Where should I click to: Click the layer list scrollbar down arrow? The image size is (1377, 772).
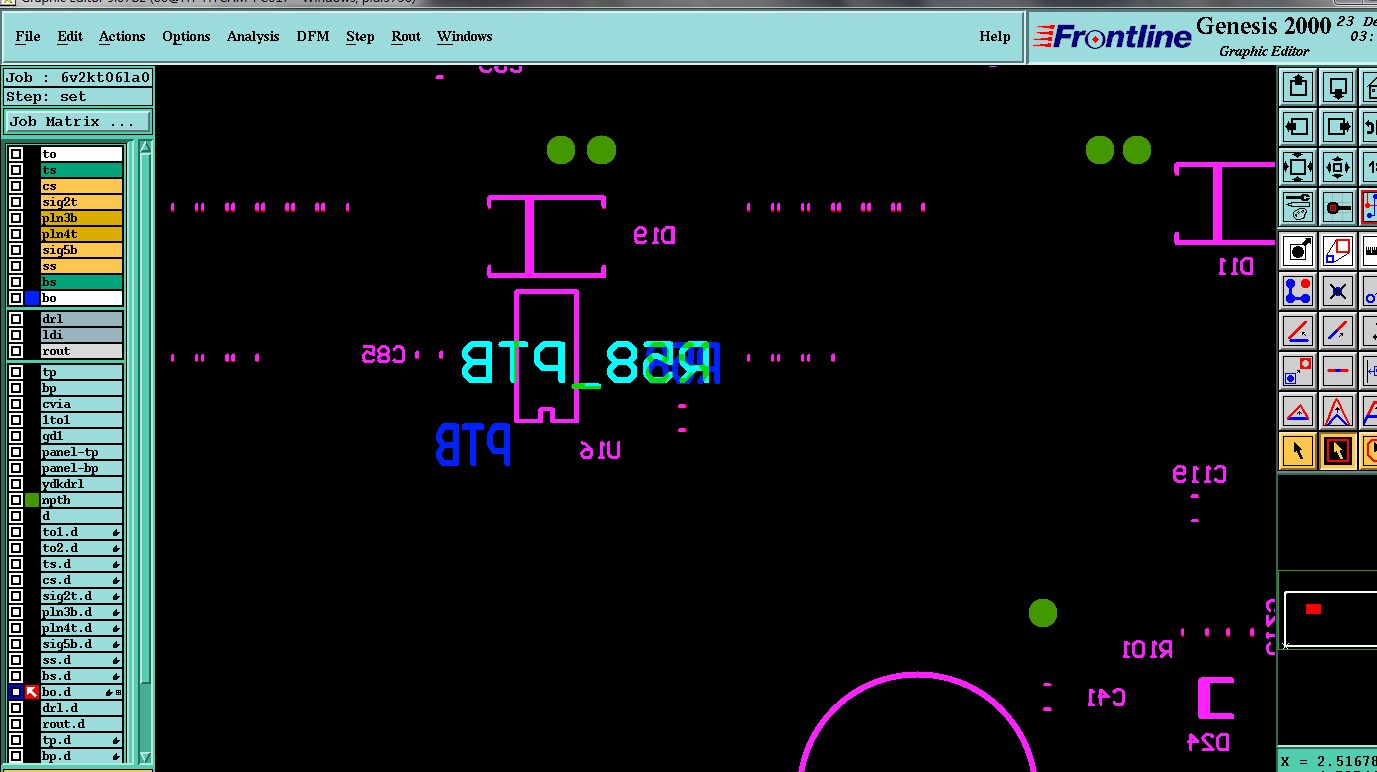click(145, 757)
